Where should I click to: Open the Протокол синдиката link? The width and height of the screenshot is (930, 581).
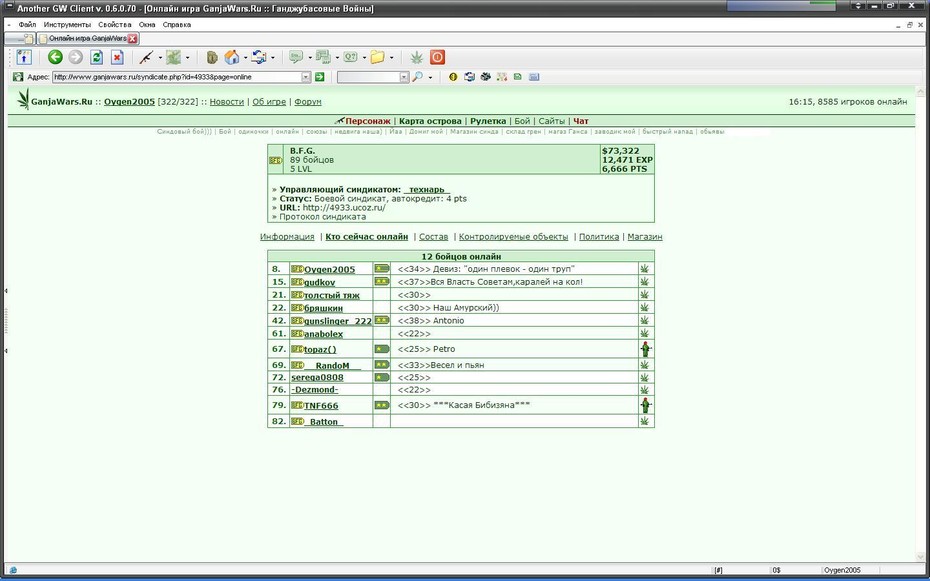pyautogui.click(x=323, y=217)
